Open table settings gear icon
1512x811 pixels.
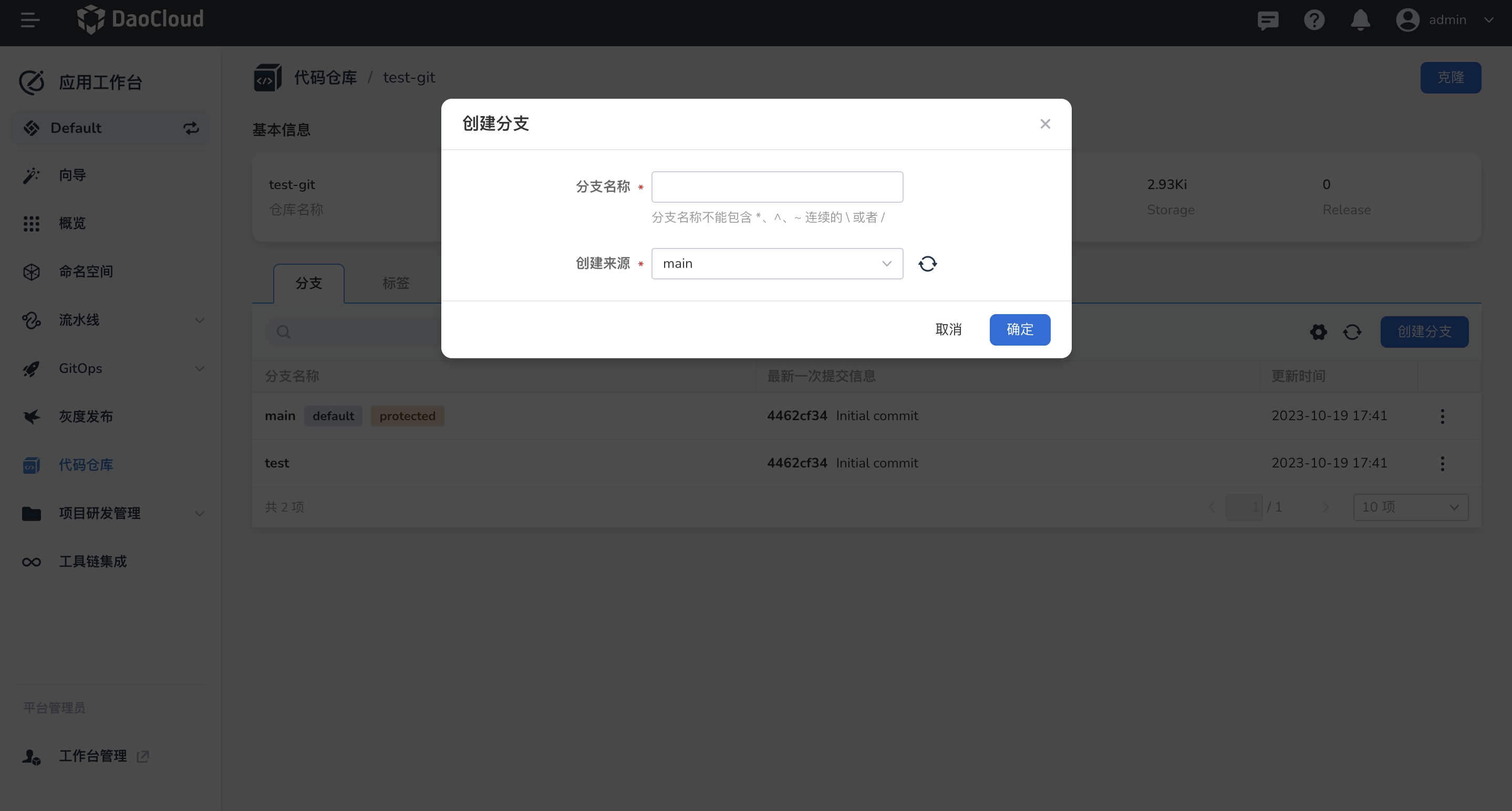point(1318,332)
